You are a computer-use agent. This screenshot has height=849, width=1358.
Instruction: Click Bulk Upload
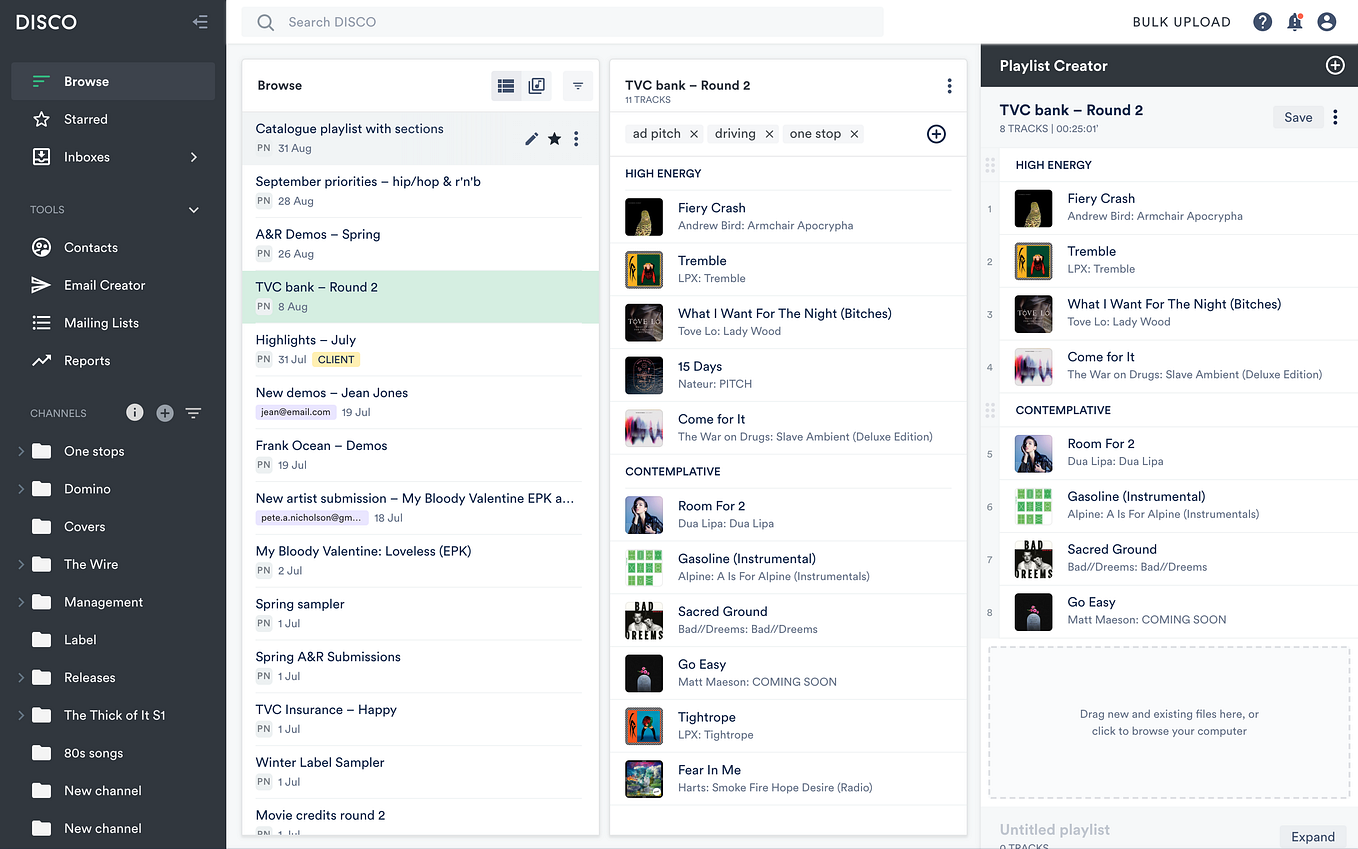pos(1181,22)
